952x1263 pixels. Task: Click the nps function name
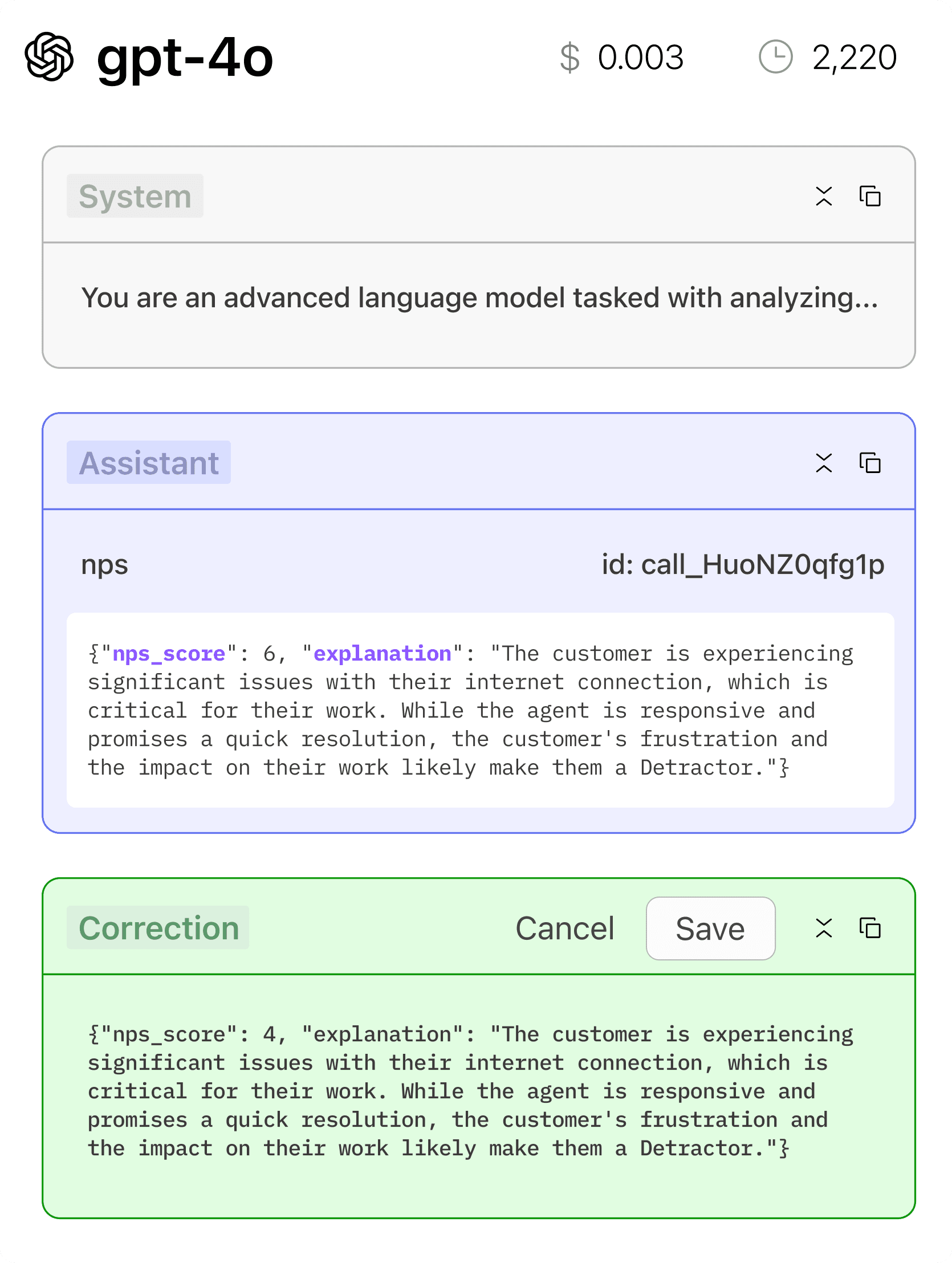pos(104,565)
